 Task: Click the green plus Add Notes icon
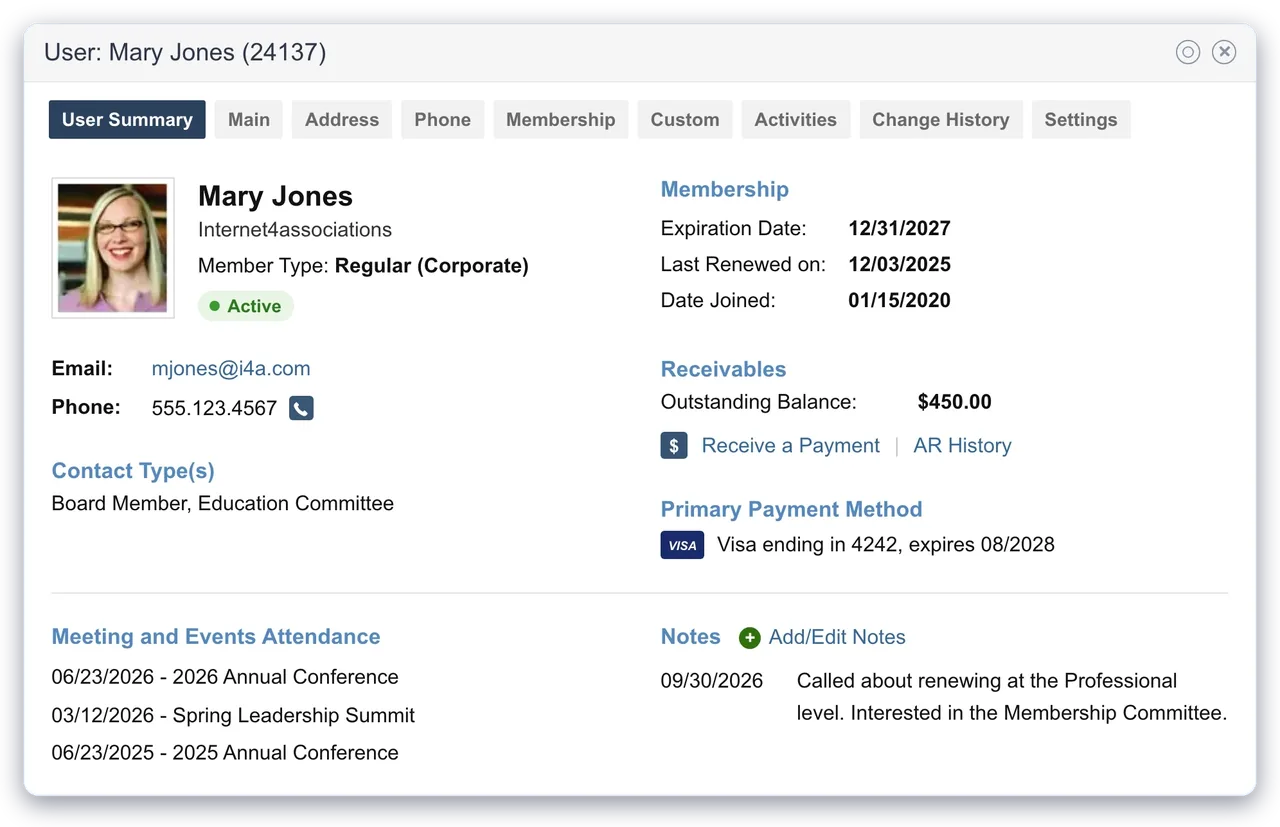pyautogui.click(x=750, y=638)
